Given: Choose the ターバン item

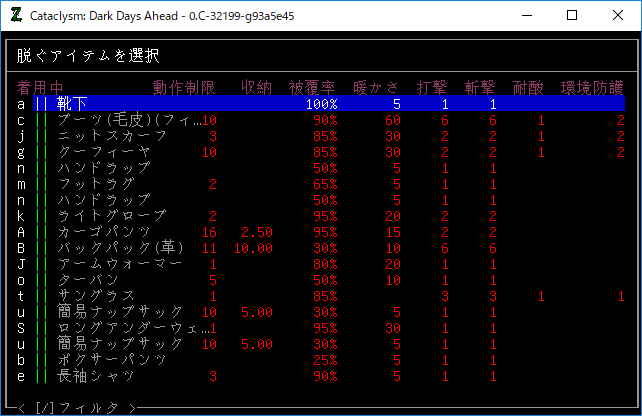Looking at the screenshot, I should (87, 280).
